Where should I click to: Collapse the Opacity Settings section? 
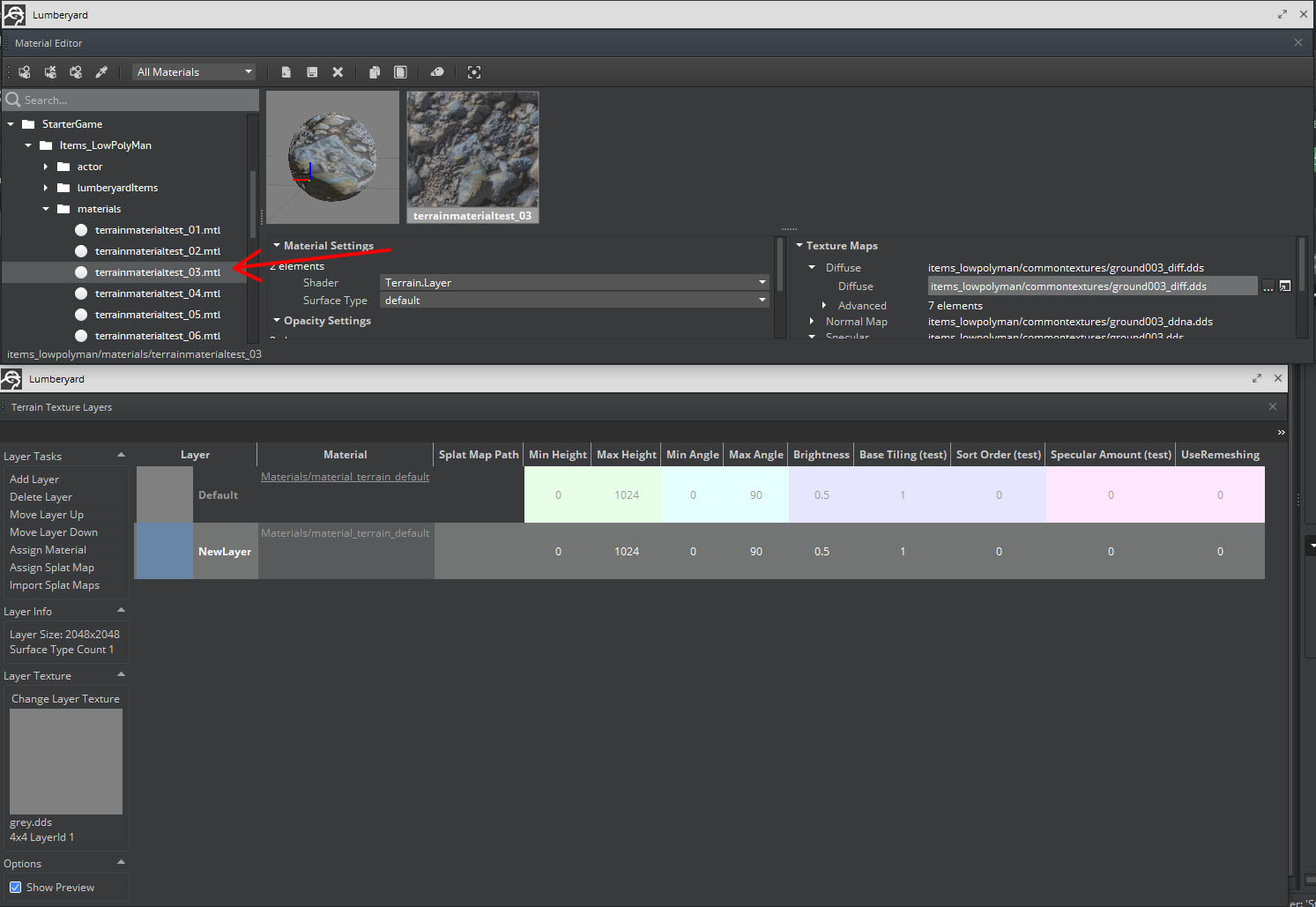[277, 321]
